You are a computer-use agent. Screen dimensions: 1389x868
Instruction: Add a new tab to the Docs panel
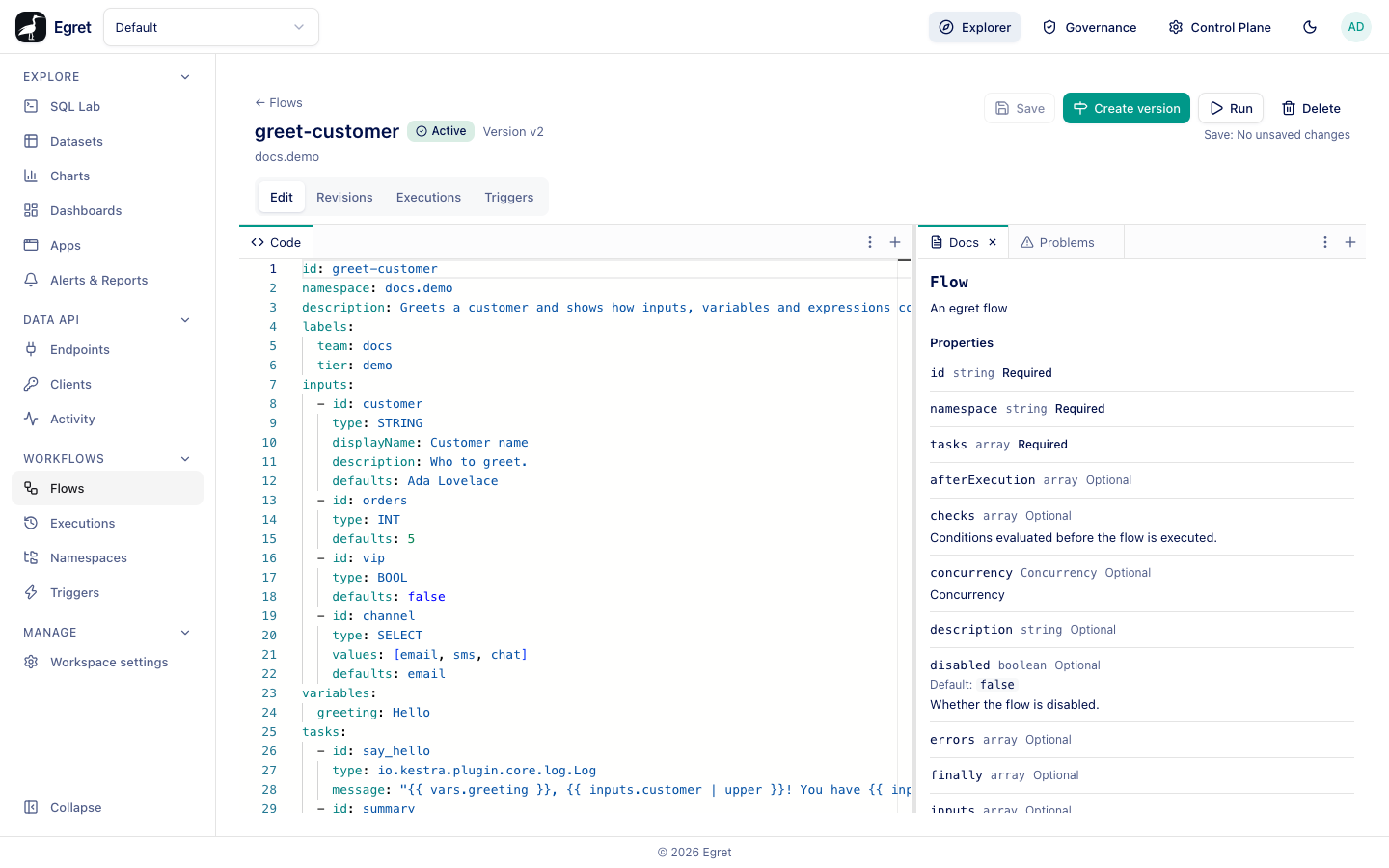1350,242
